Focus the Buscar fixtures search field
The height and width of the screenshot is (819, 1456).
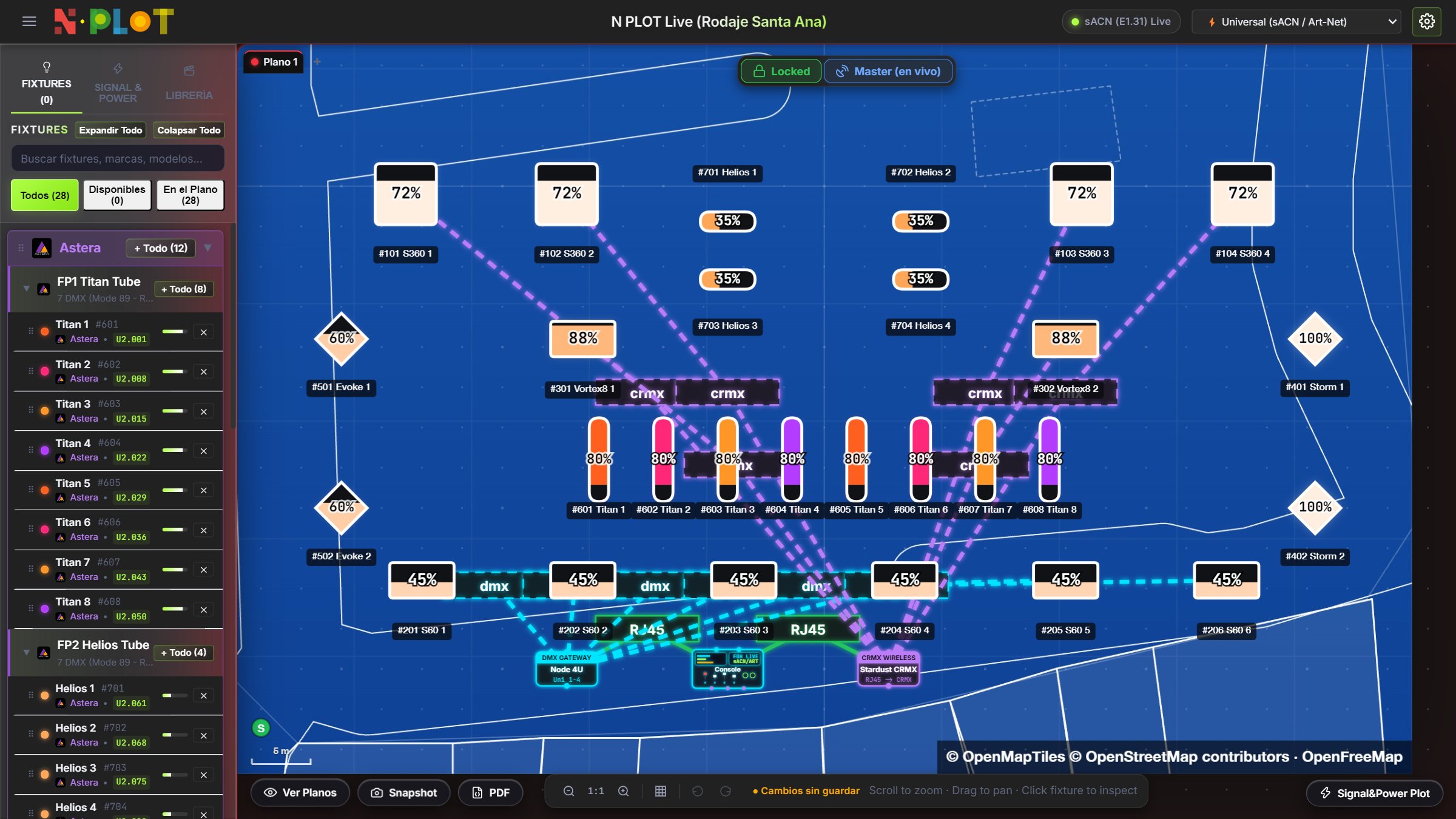(x=118, y=158)
